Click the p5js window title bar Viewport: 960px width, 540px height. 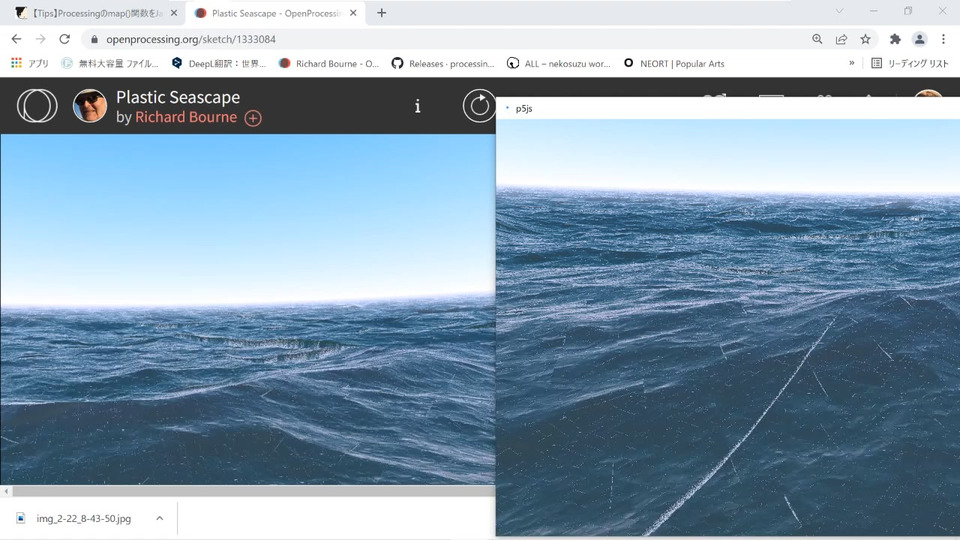[728, 108]
